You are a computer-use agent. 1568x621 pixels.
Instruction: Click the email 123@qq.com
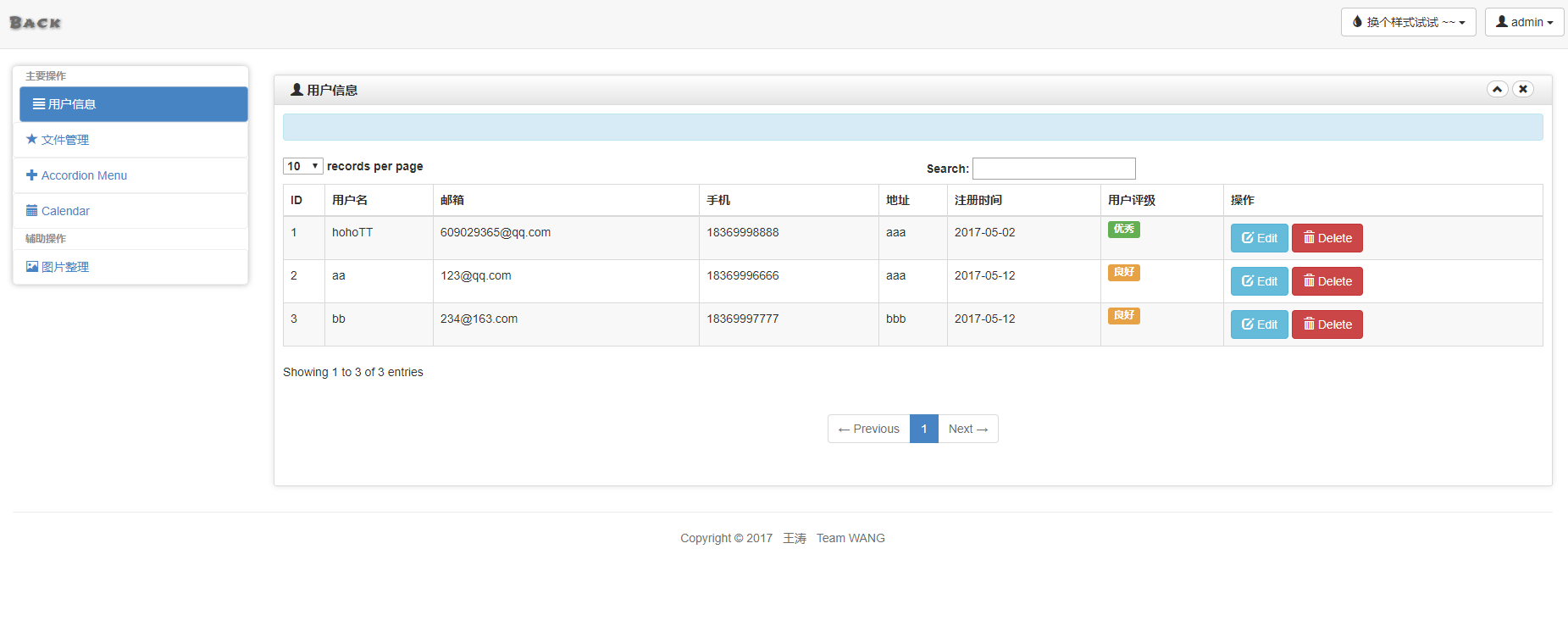point(476,275)
